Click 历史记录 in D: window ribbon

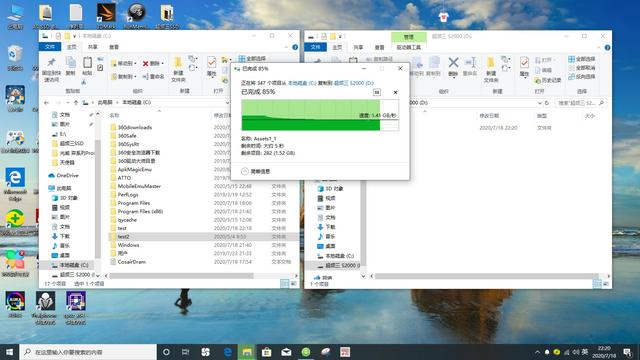point(548,80)
